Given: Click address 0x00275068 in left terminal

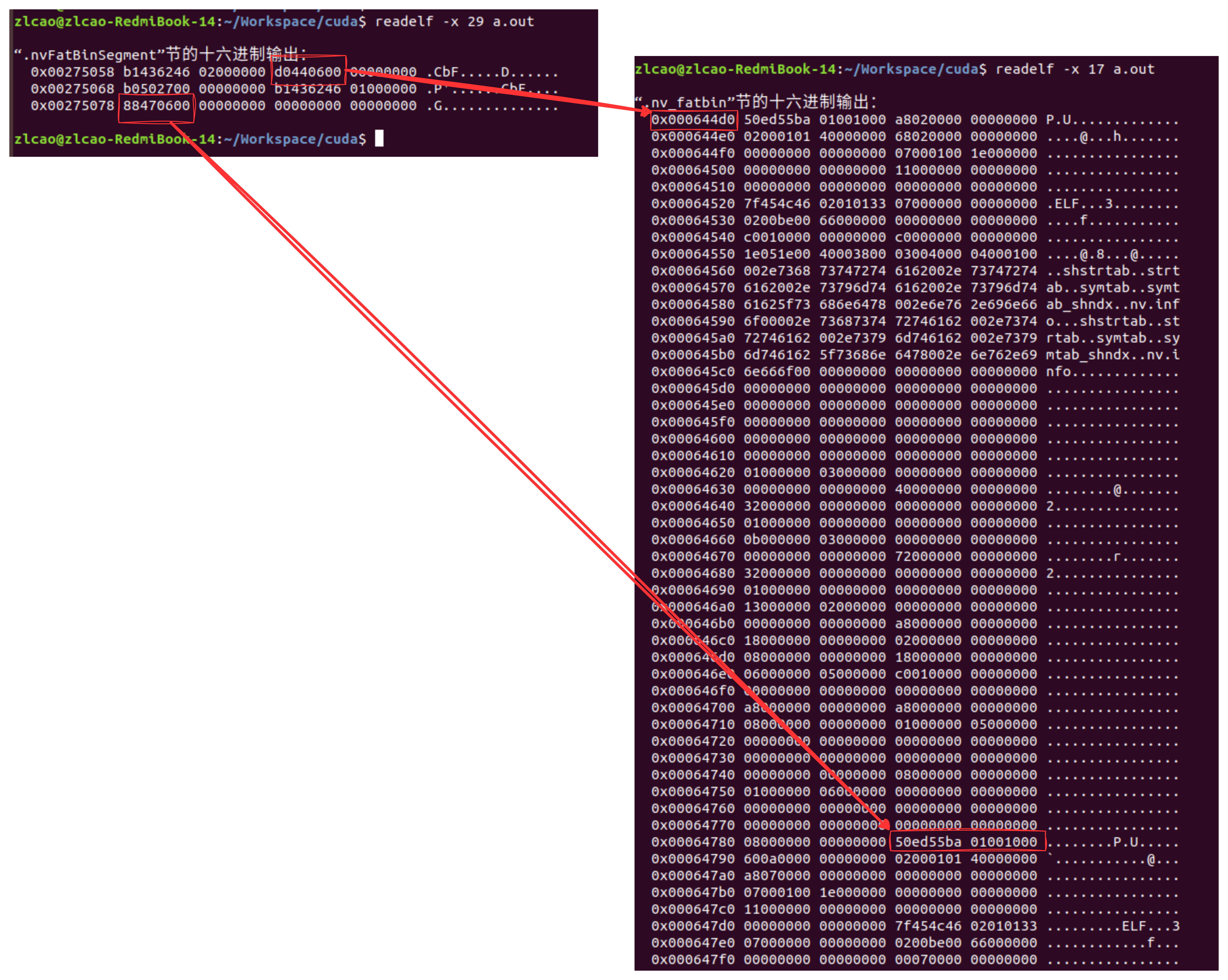Looking at the screenshot, I should tap(72, 89).
